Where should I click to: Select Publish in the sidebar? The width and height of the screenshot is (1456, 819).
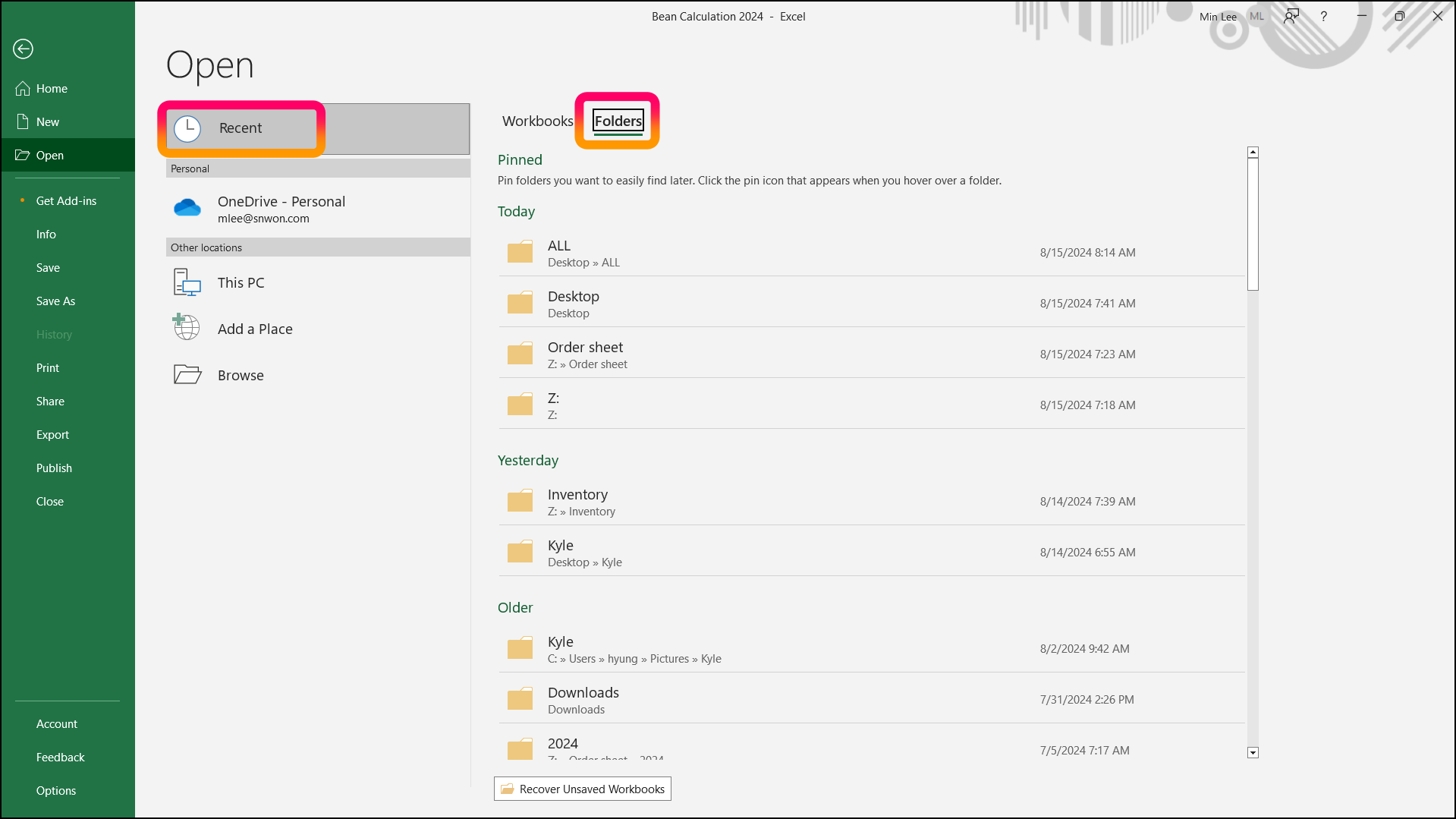[x=68, y=468]
